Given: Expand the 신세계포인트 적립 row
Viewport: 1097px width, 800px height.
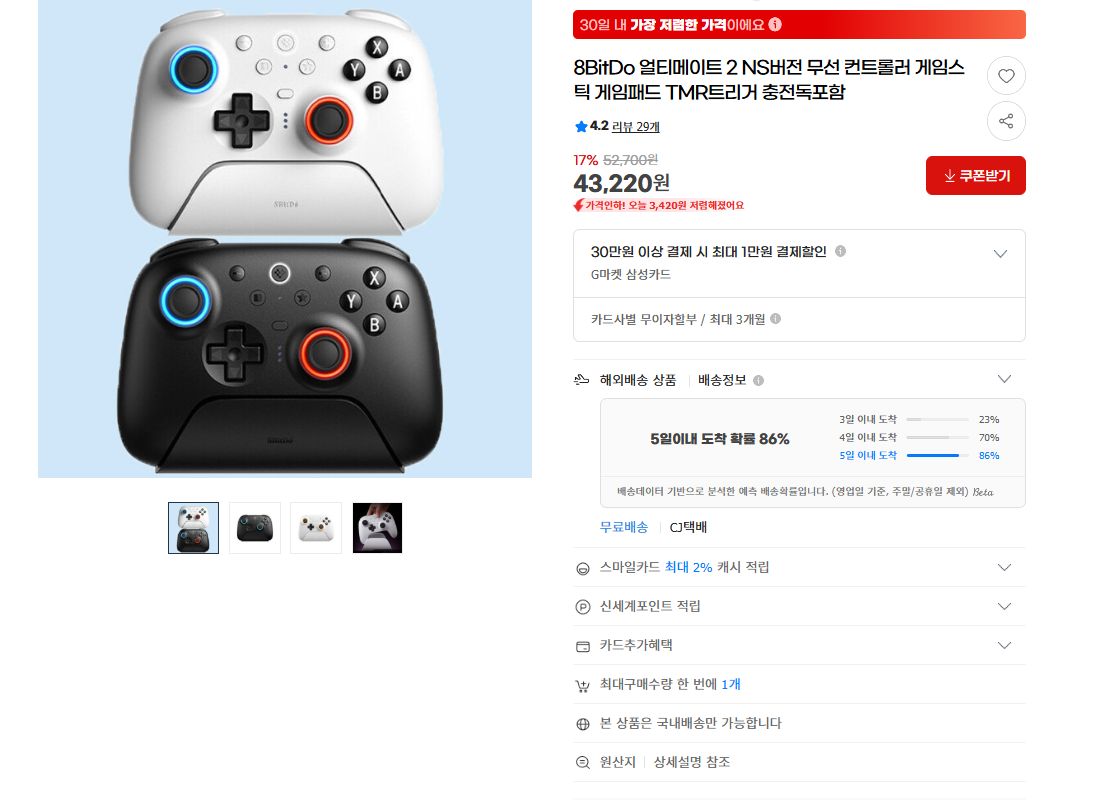Looking at the screenshot, I should tap(1004, 606).
